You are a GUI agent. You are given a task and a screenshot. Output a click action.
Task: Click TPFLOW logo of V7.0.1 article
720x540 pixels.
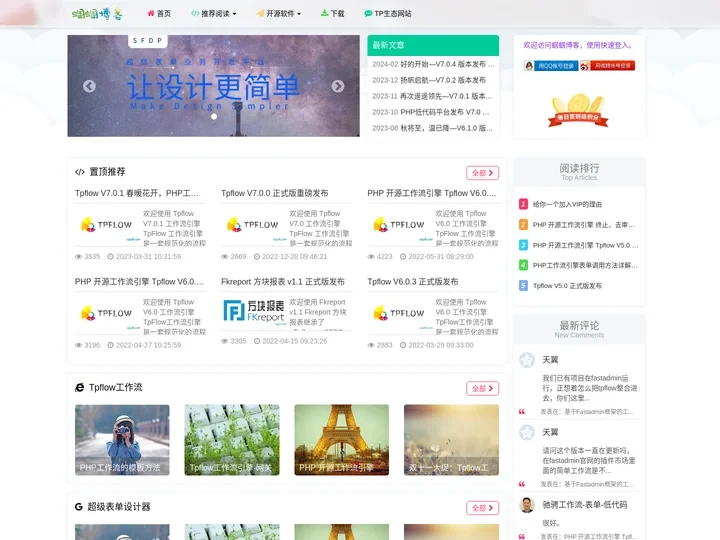tap(107, 225)
